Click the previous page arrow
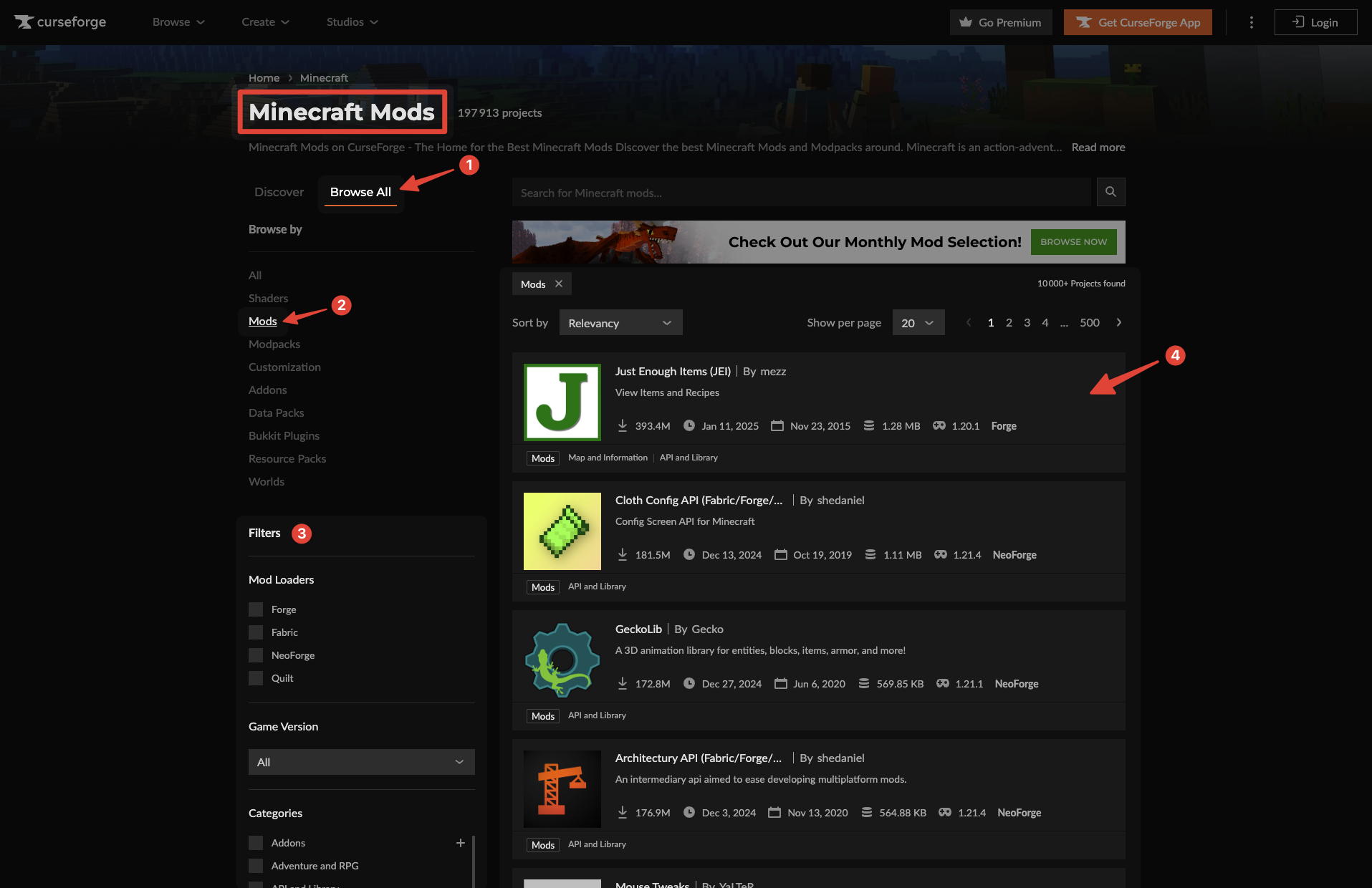This screenshot has height=888, width=1372. point(969,322)
